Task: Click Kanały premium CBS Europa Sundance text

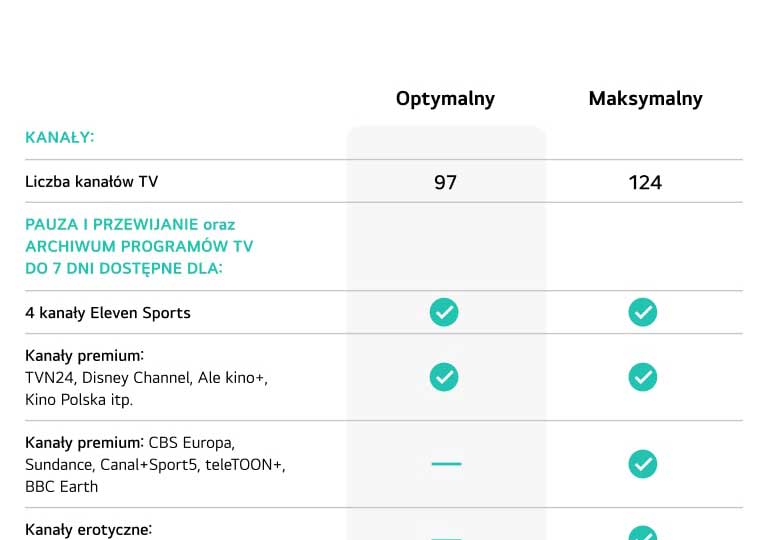Action: (x=155, y=464)
